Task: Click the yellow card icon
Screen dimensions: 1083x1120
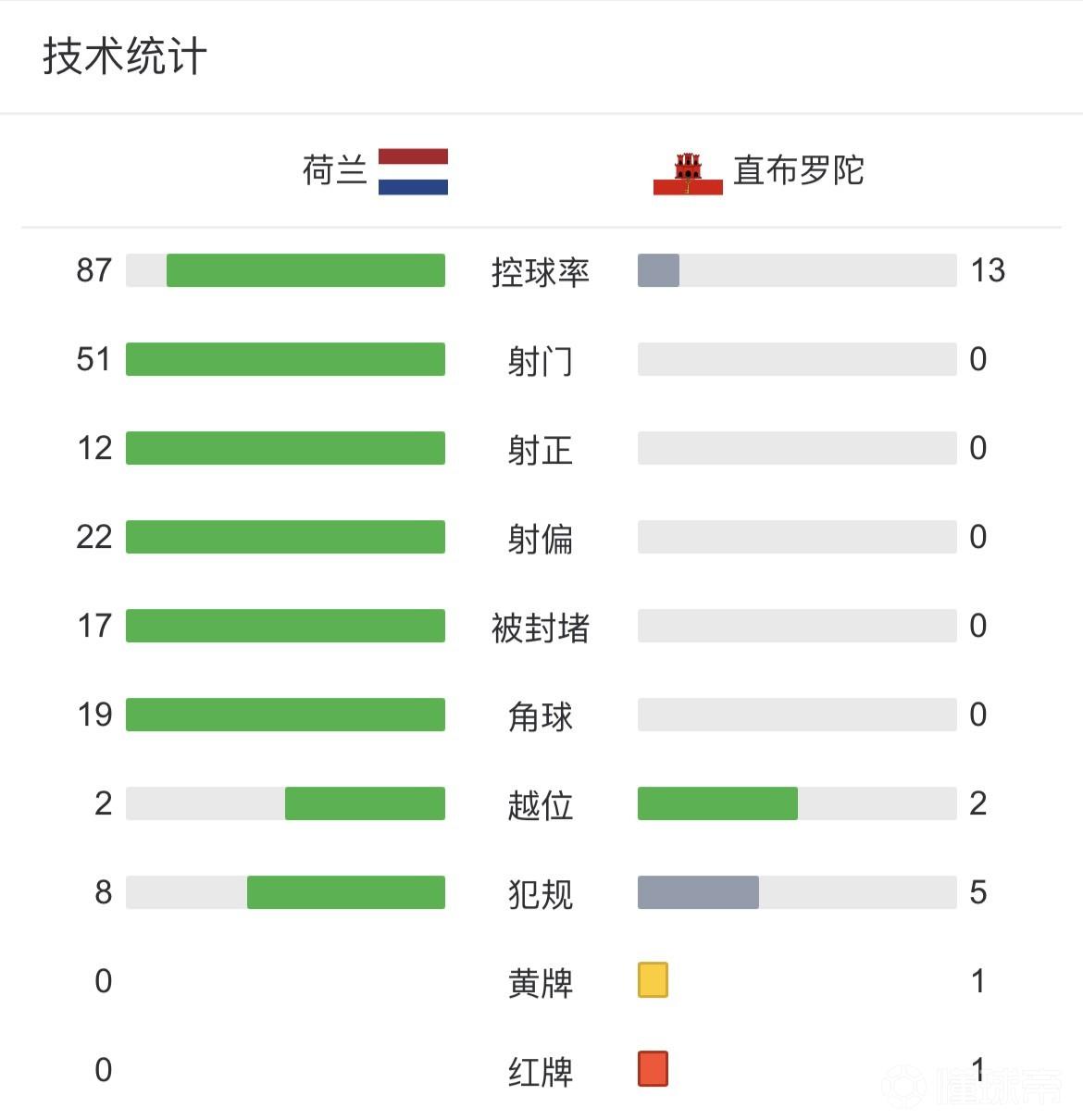Action: tap(653, 980)
